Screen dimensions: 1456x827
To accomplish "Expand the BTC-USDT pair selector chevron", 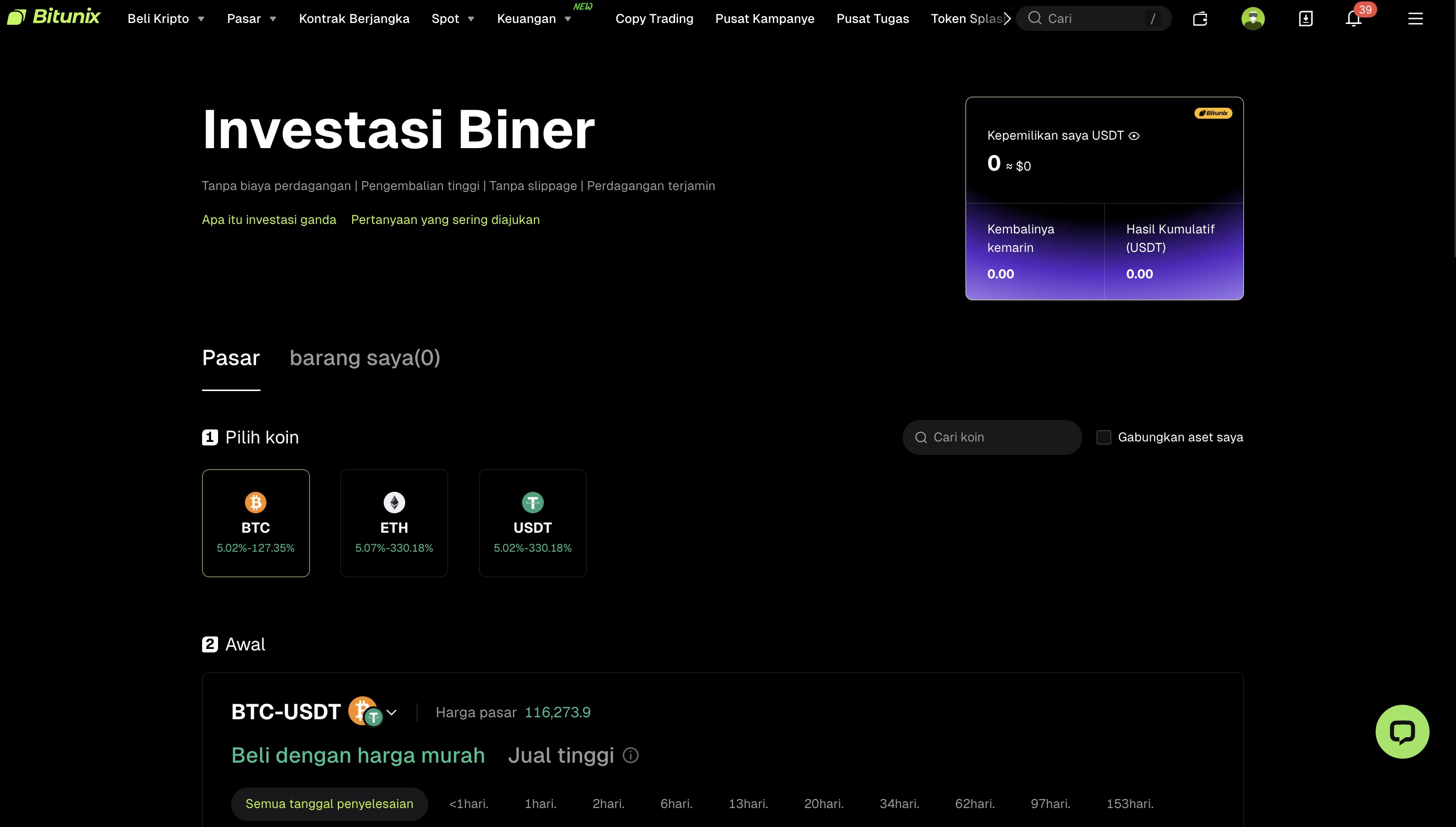I will click(x=392, y=712).
